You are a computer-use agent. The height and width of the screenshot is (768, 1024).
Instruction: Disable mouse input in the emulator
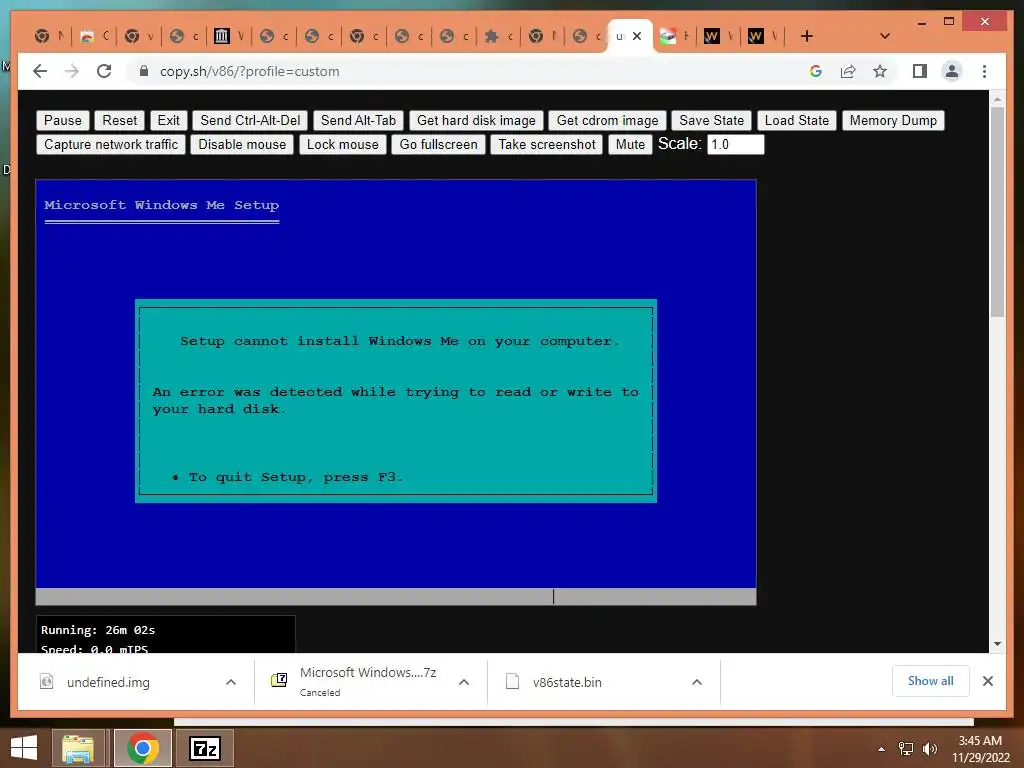tap(242, 144)
